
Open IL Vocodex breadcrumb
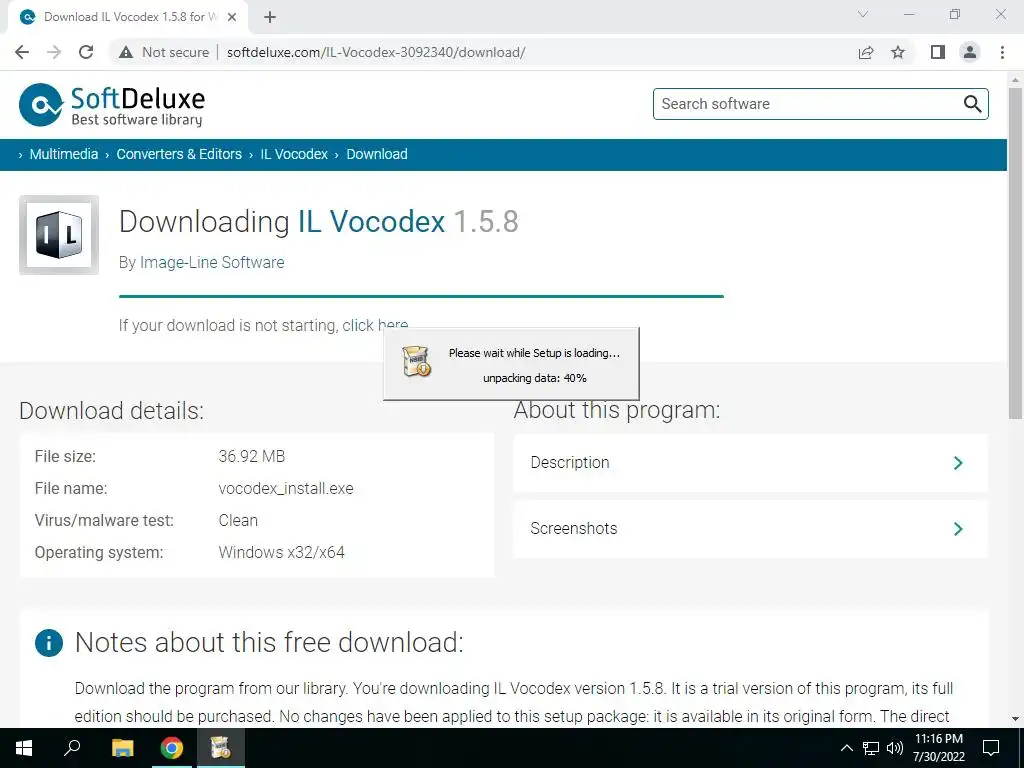pyautogui.click(x=294, y=154)
